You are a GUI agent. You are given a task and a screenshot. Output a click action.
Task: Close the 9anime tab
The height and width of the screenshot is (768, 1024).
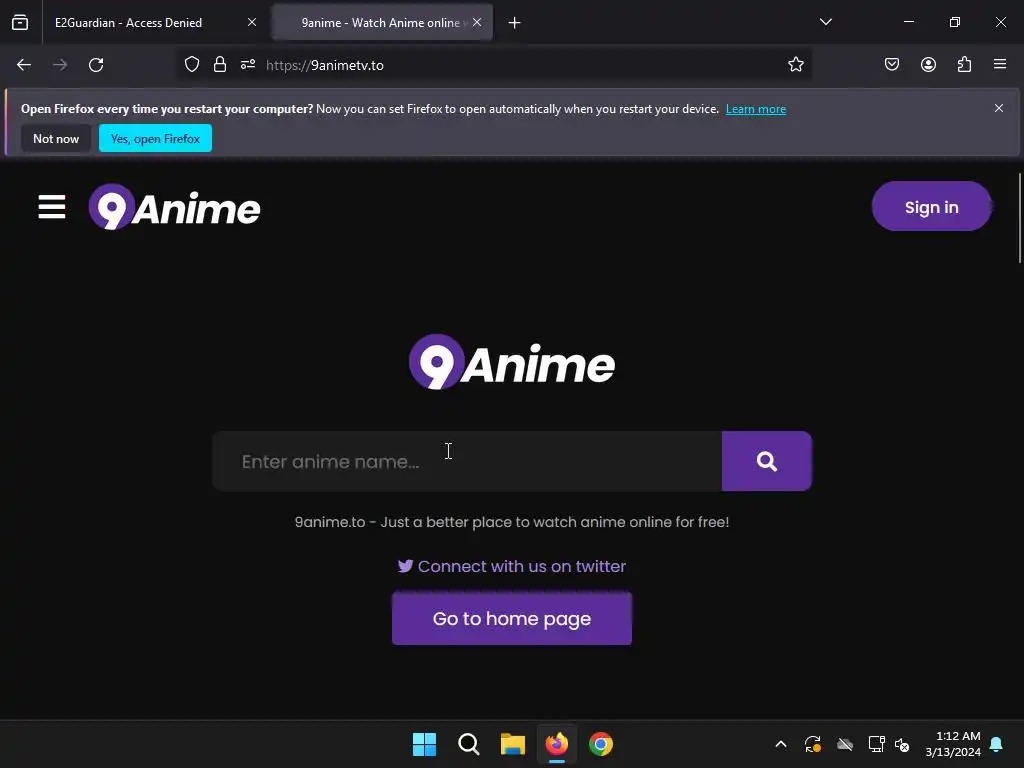[477, 22]
